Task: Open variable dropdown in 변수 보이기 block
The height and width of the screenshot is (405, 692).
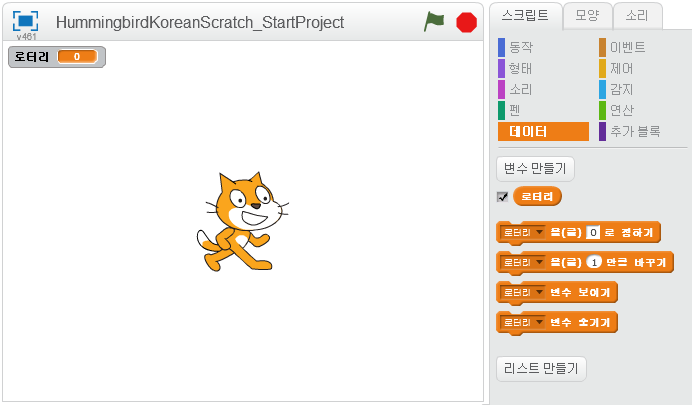Action: point(540,292)
